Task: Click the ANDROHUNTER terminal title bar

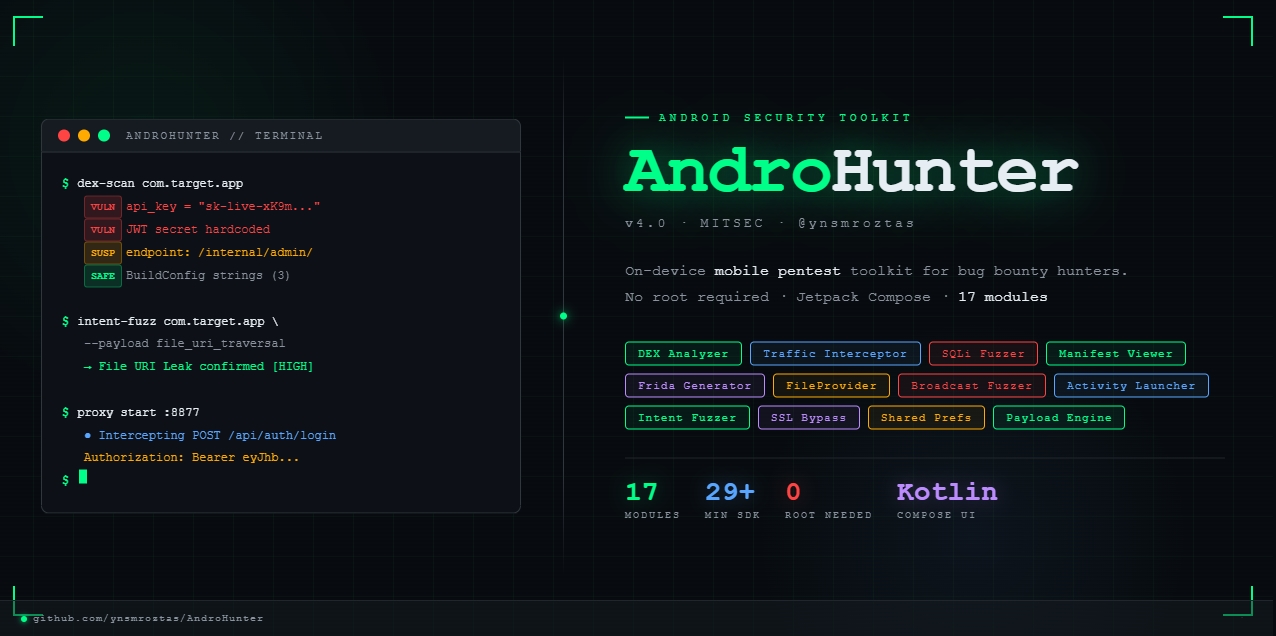Action: [x=222, y=135]
